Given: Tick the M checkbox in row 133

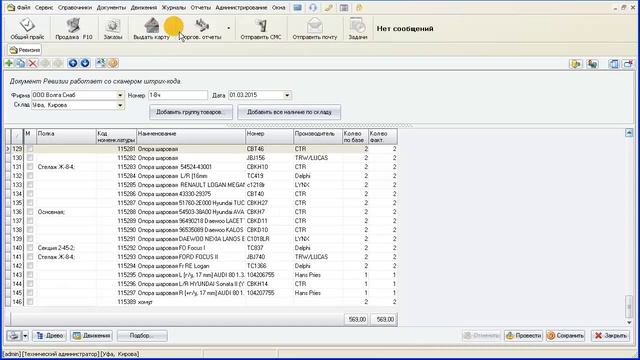Looking at the screenshot, I should coord(30,185).
